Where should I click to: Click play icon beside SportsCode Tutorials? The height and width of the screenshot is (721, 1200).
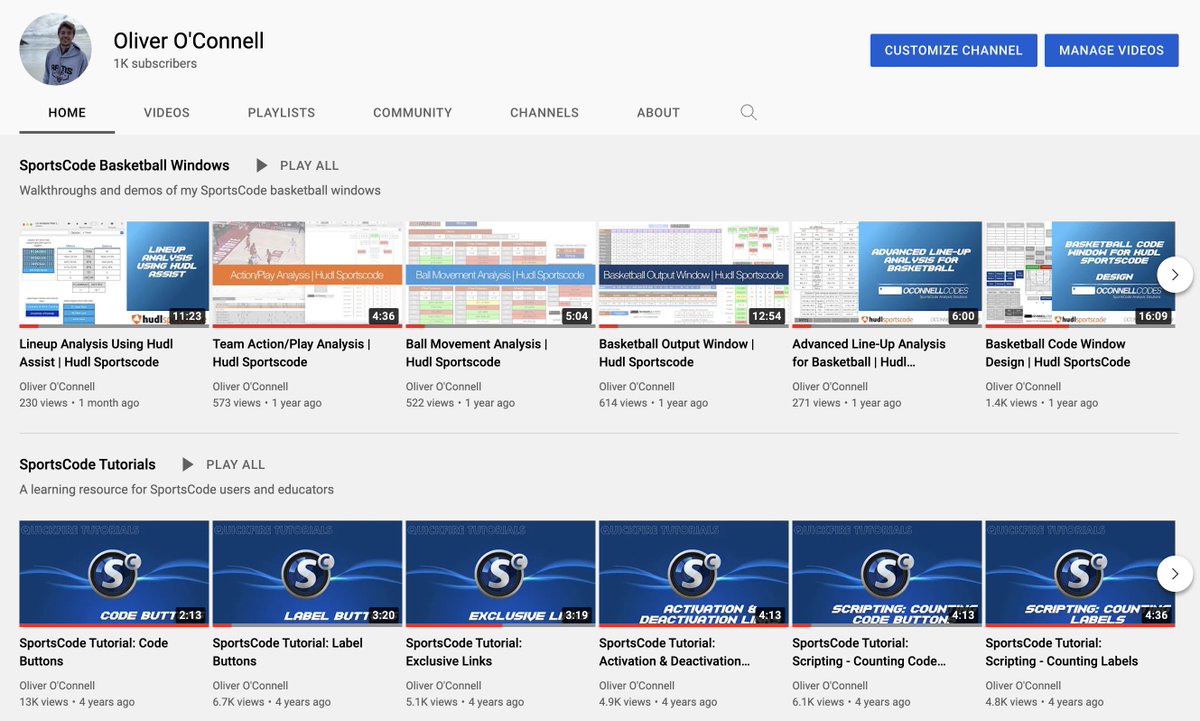[188, 464]
